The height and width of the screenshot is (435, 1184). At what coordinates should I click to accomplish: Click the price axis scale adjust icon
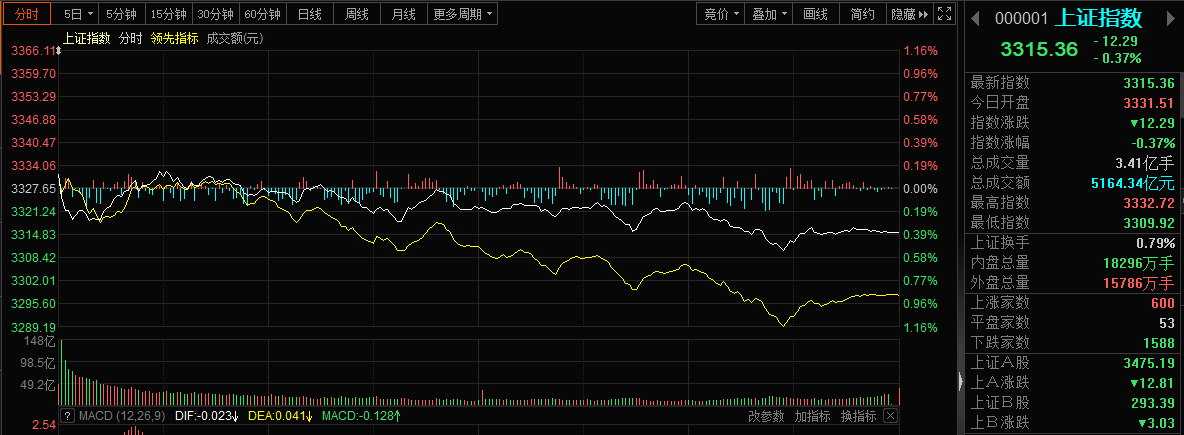pyautogui.click(x=58, y=50)
